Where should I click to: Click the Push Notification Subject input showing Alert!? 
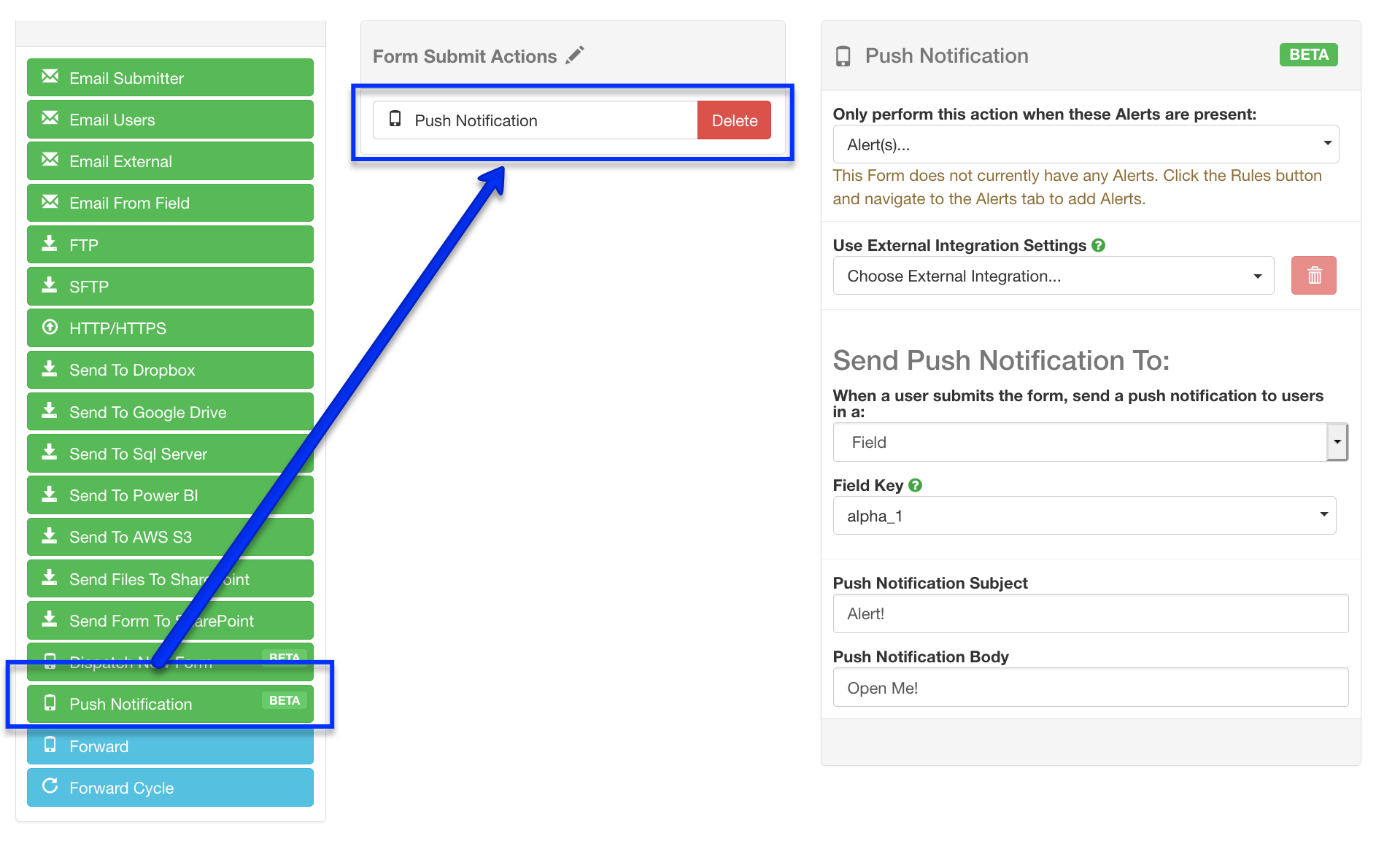[x=1090, y=613]
